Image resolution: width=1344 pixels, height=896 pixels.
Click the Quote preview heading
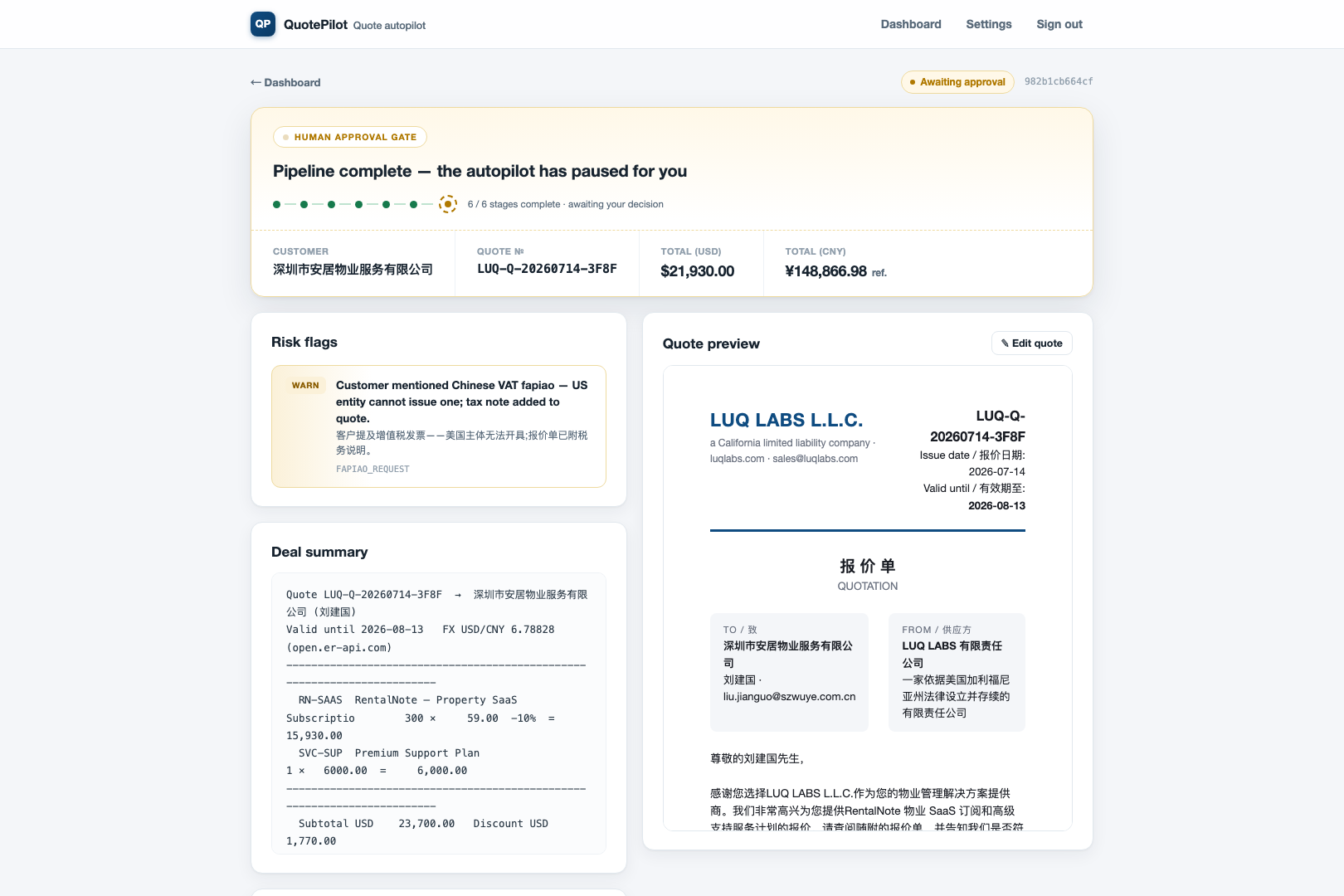[711, 343]
